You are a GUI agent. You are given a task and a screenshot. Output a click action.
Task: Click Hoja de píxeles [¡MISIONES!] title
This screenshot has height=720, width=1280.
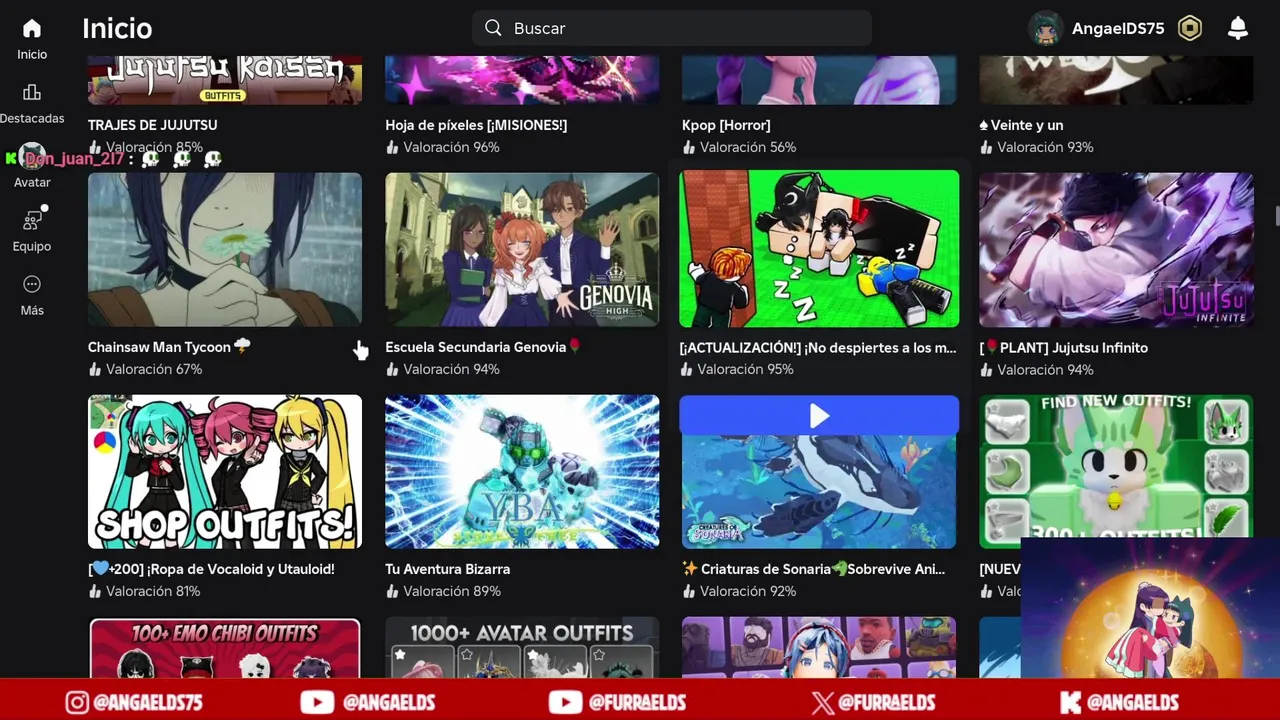pyautogui.click(x=476, y=125)
